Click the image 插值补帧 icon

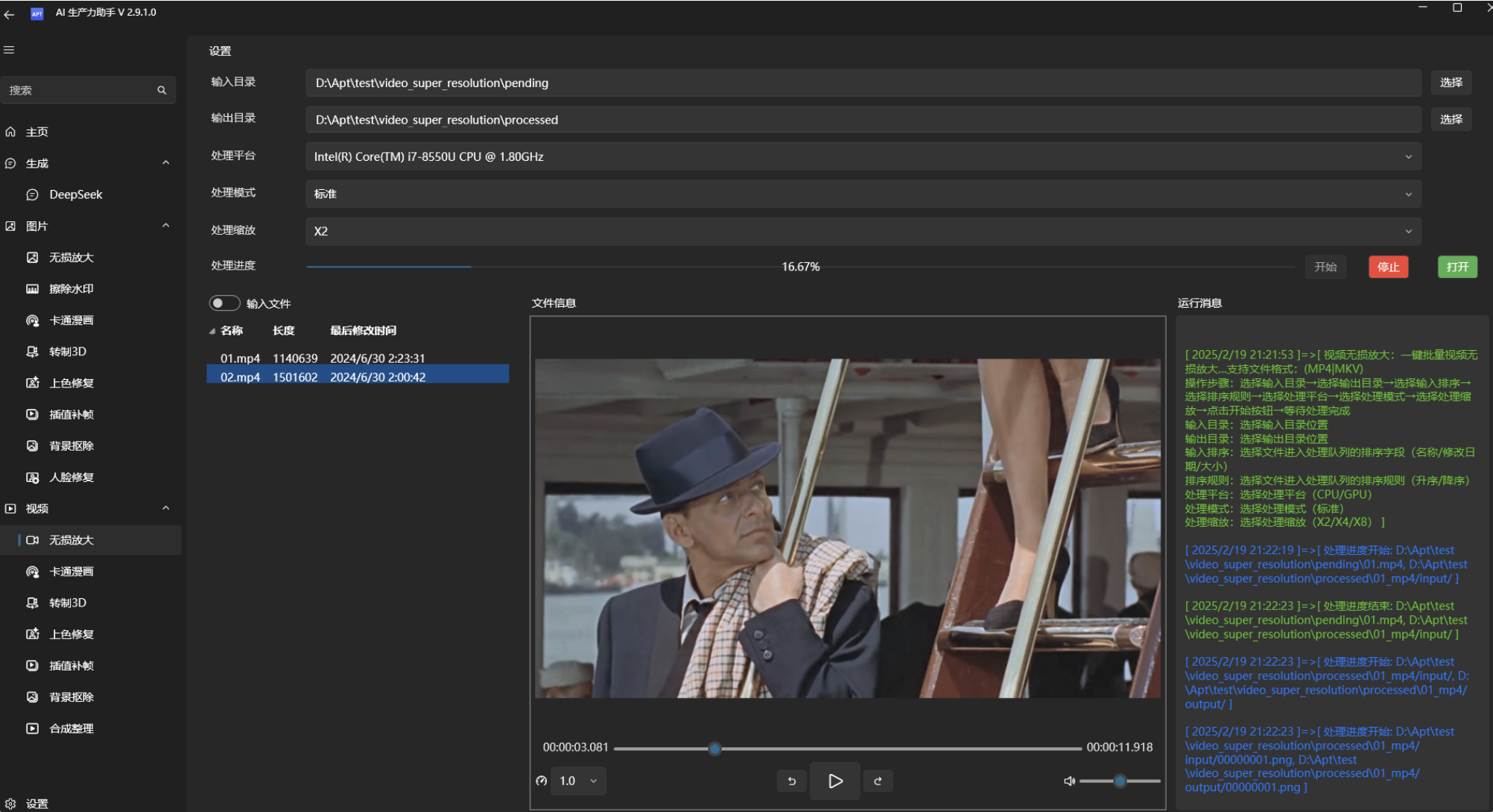[32, 414]
